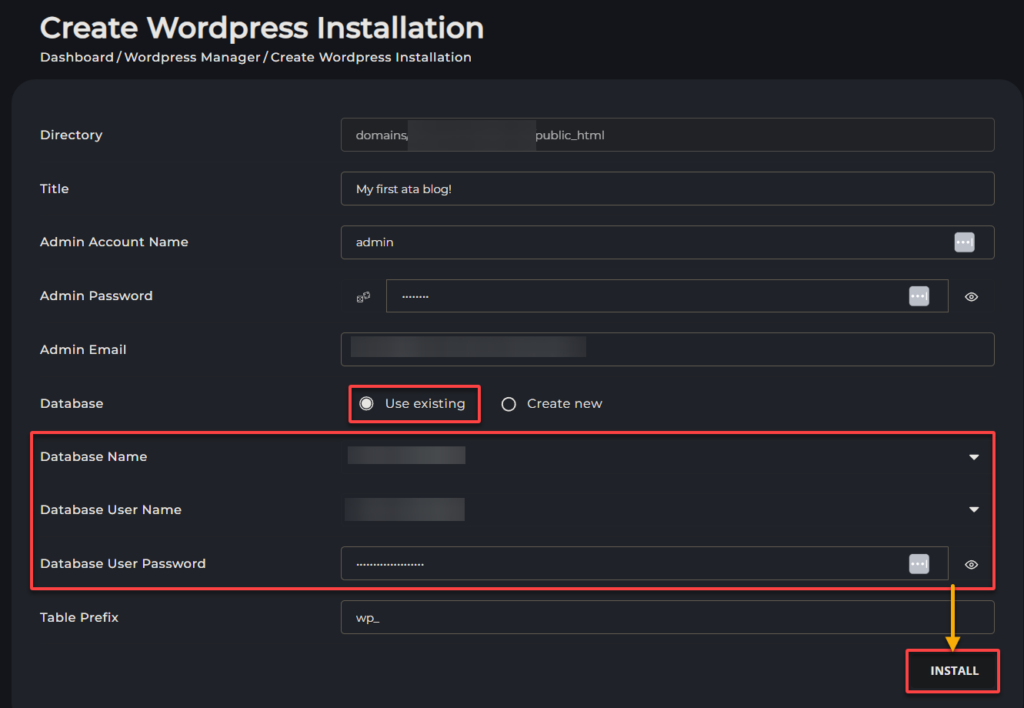Click password manager icon in Admin Password field
The width and height of the screenshot is (1024, 708).
[918, 296]
